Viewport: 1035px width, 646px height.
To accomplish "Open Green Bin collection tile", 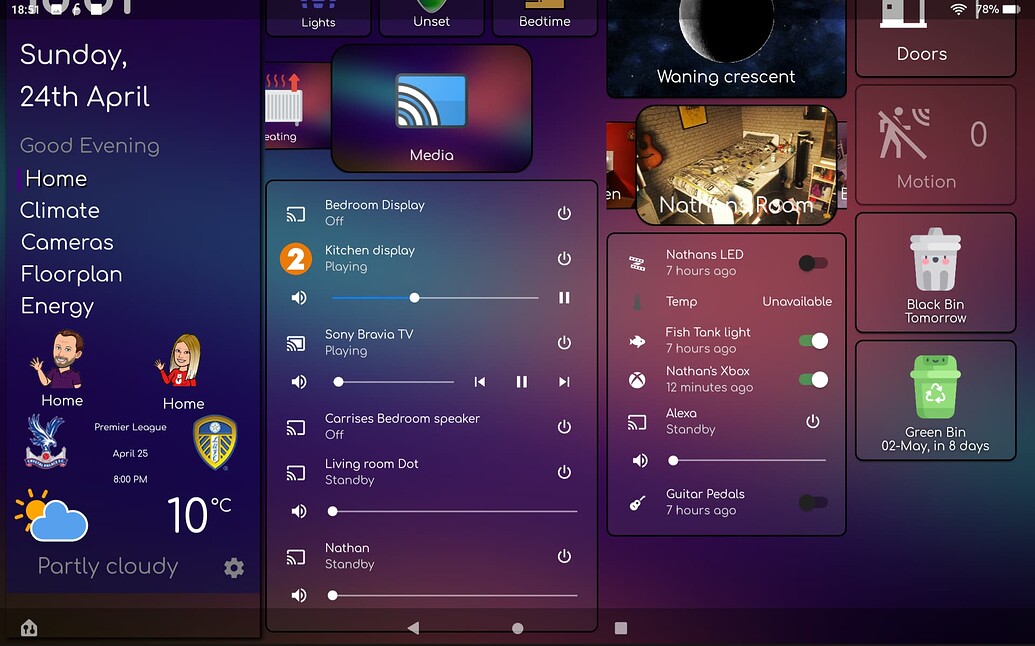I will [x=935, y=401].
